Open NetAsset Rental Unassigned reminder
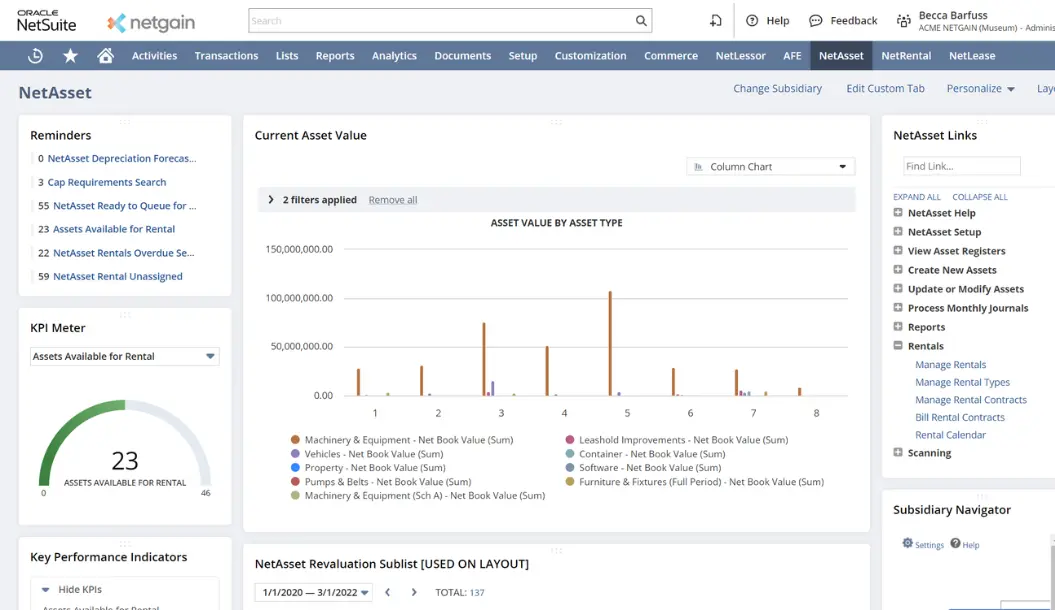 point(118,276)
